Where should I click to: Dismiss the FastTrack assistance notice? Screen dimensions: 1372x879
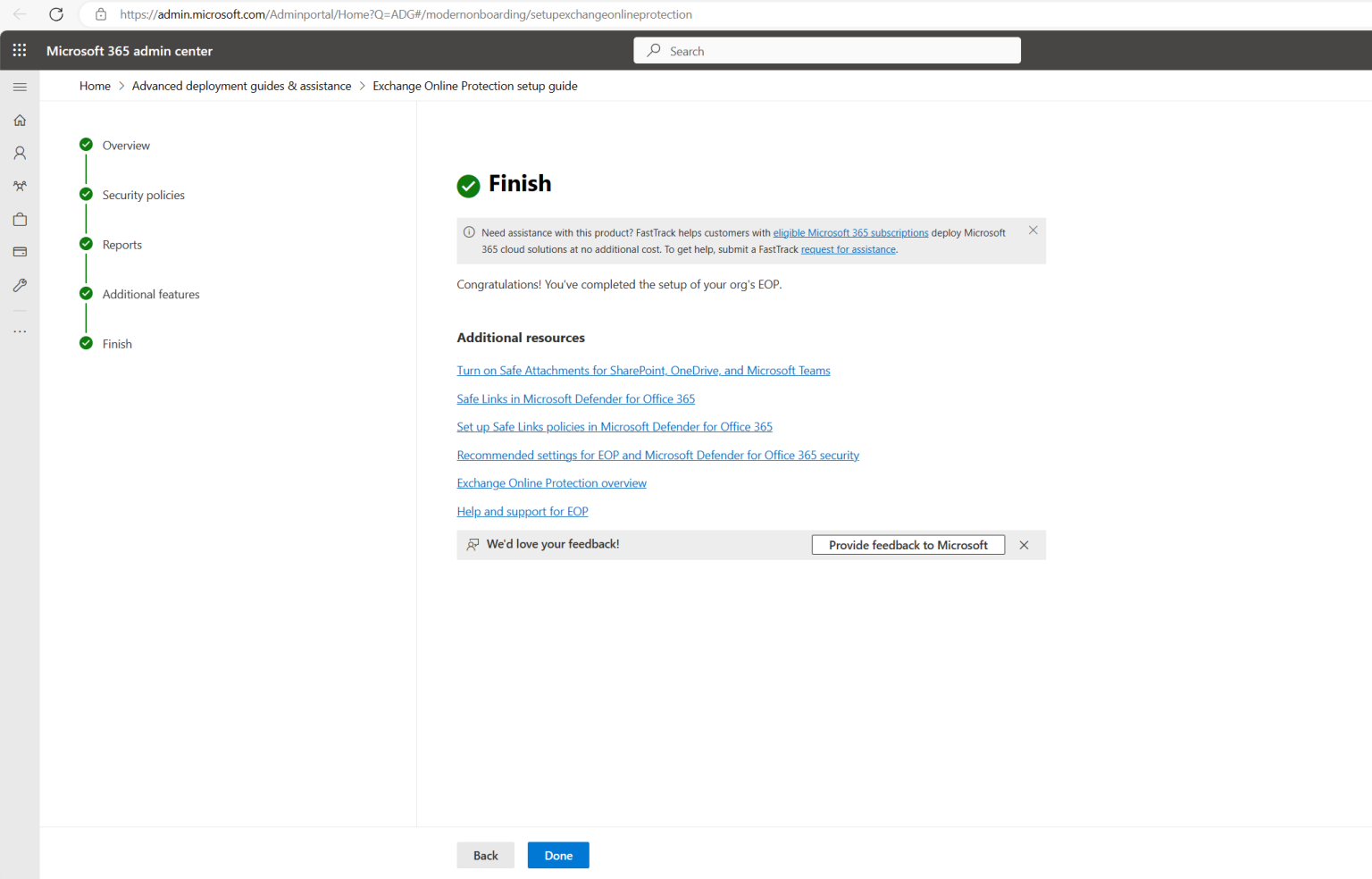click(1033, 230)
